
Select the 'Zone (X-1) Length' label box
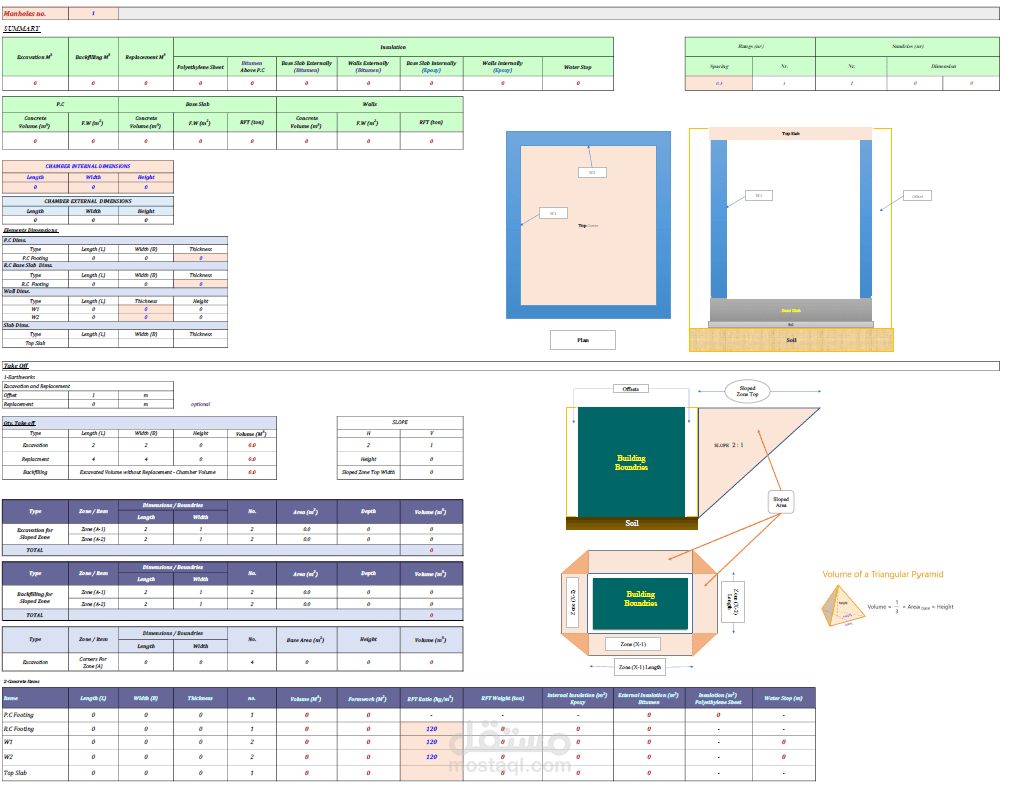tap(640, 667)
